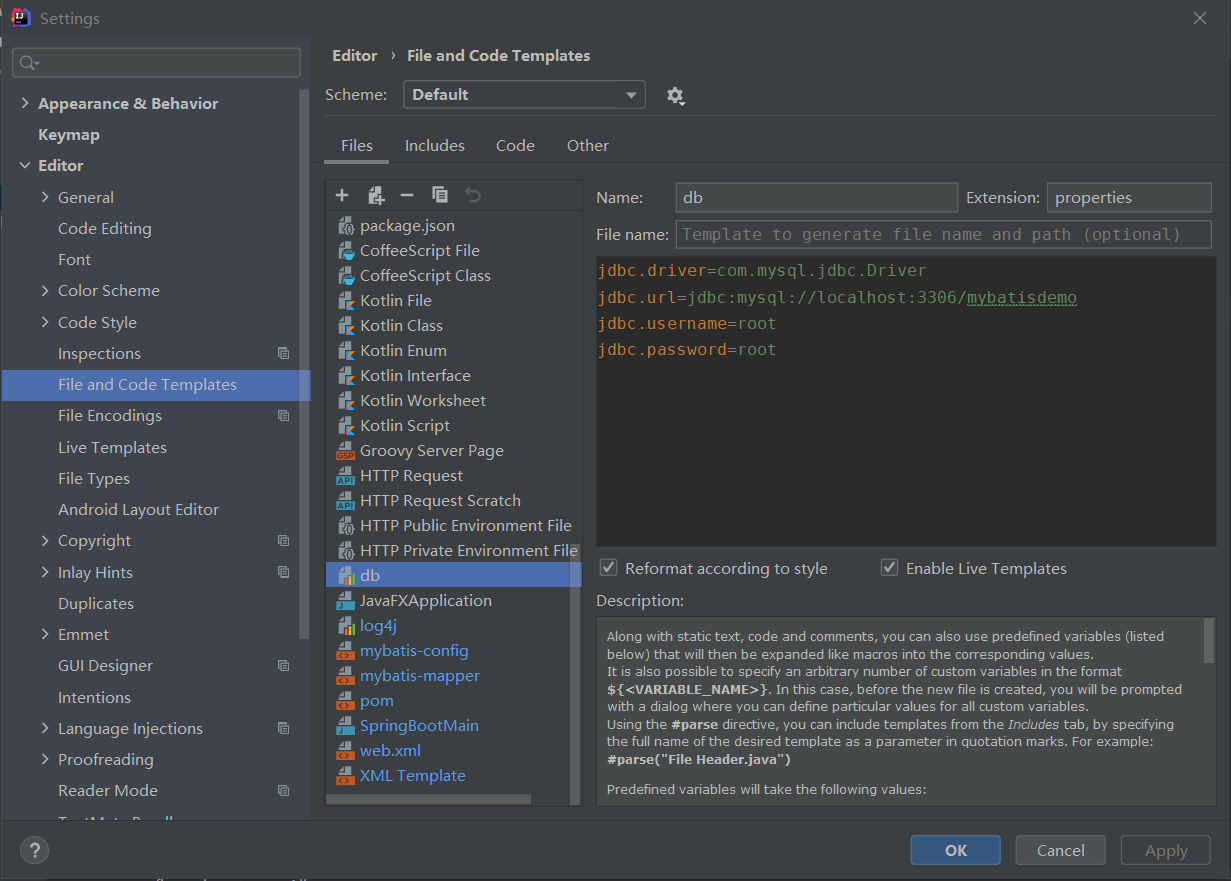Click the template list horizontal scrollbar
Image resolution: width=1231 pixels, height=881 pixels.
pyautogui.click(x=429, y=799)
